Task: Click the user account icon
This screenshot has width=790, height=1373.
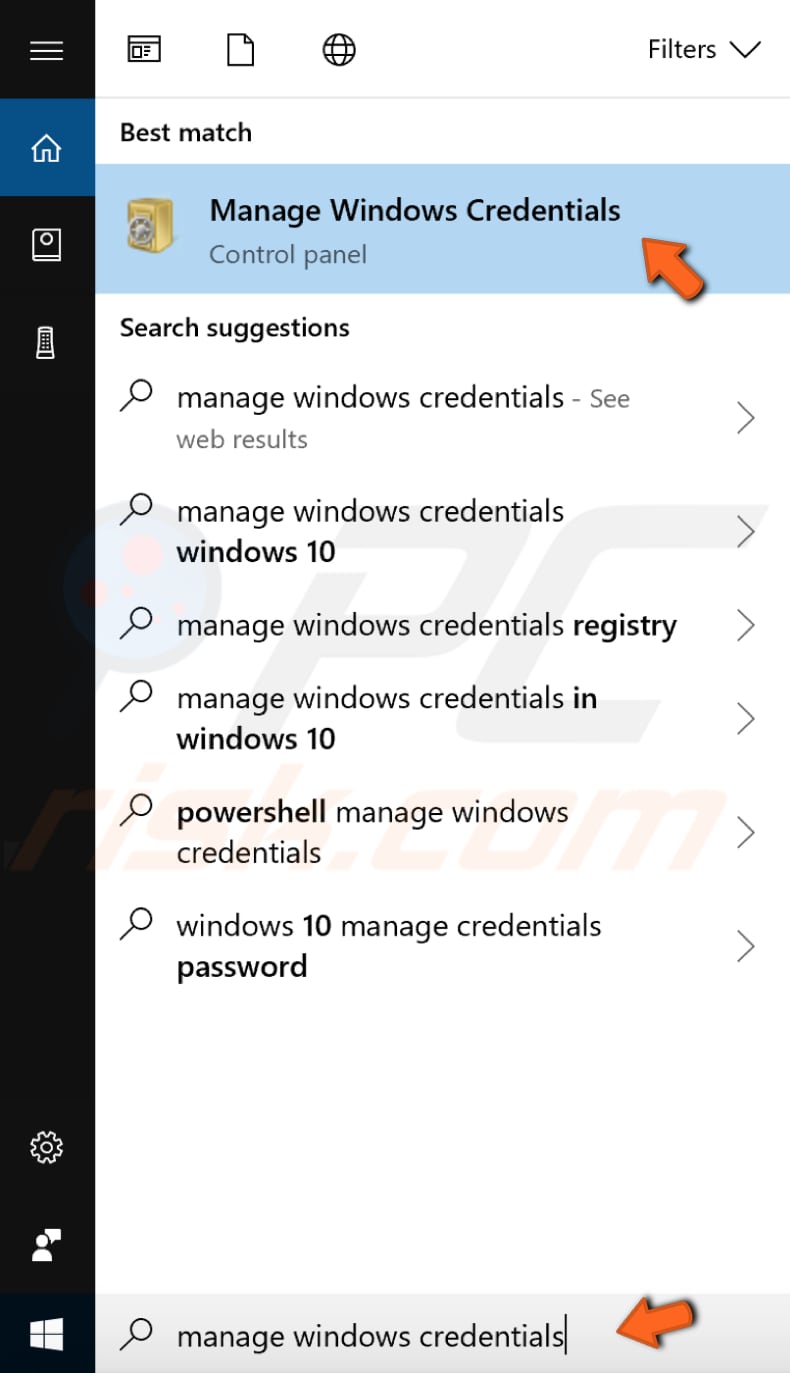Action: pyautogui.click(x=46, y=1246)
